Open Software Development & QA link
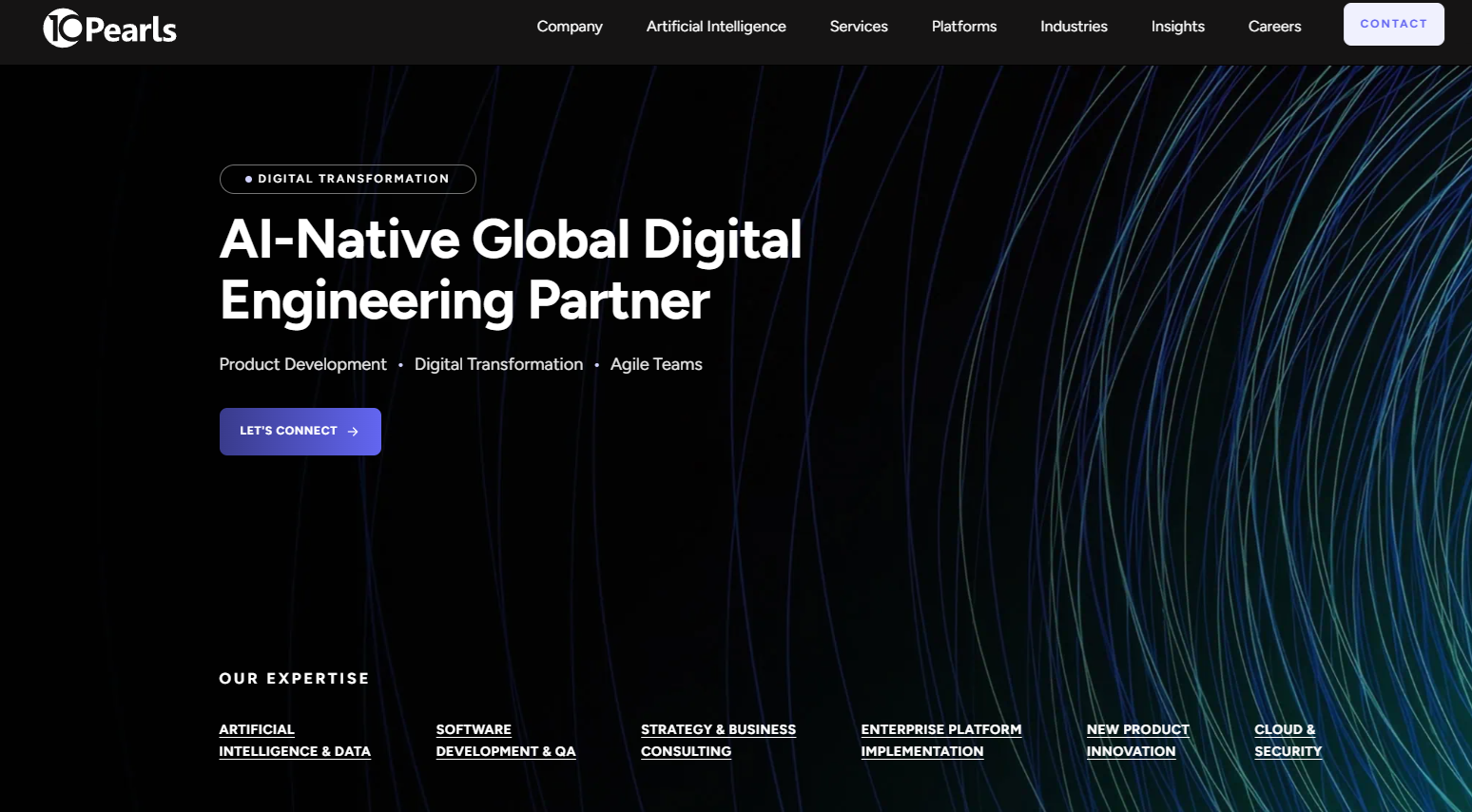Viewport: 1472px width, 812px height. [506, 741]
